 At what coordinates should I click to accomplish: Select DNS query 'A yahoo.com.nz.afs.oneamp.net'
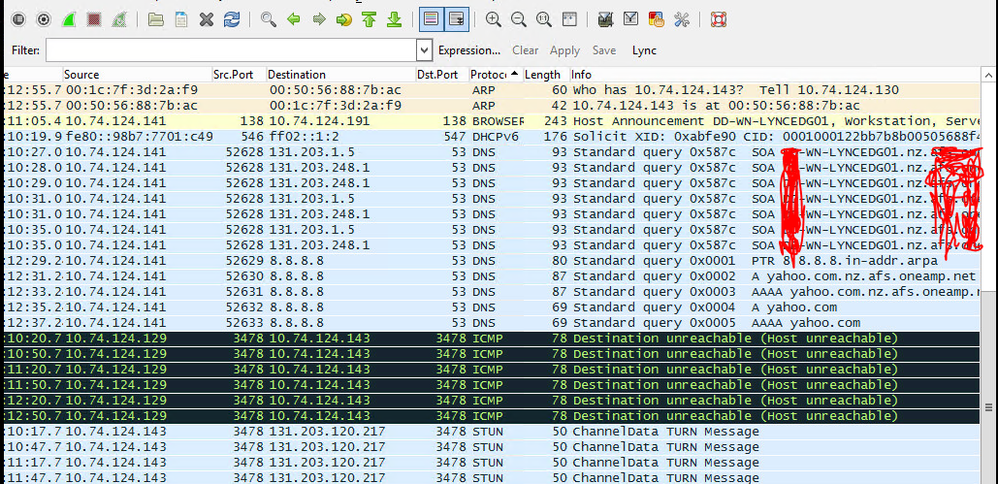[491, 276]
